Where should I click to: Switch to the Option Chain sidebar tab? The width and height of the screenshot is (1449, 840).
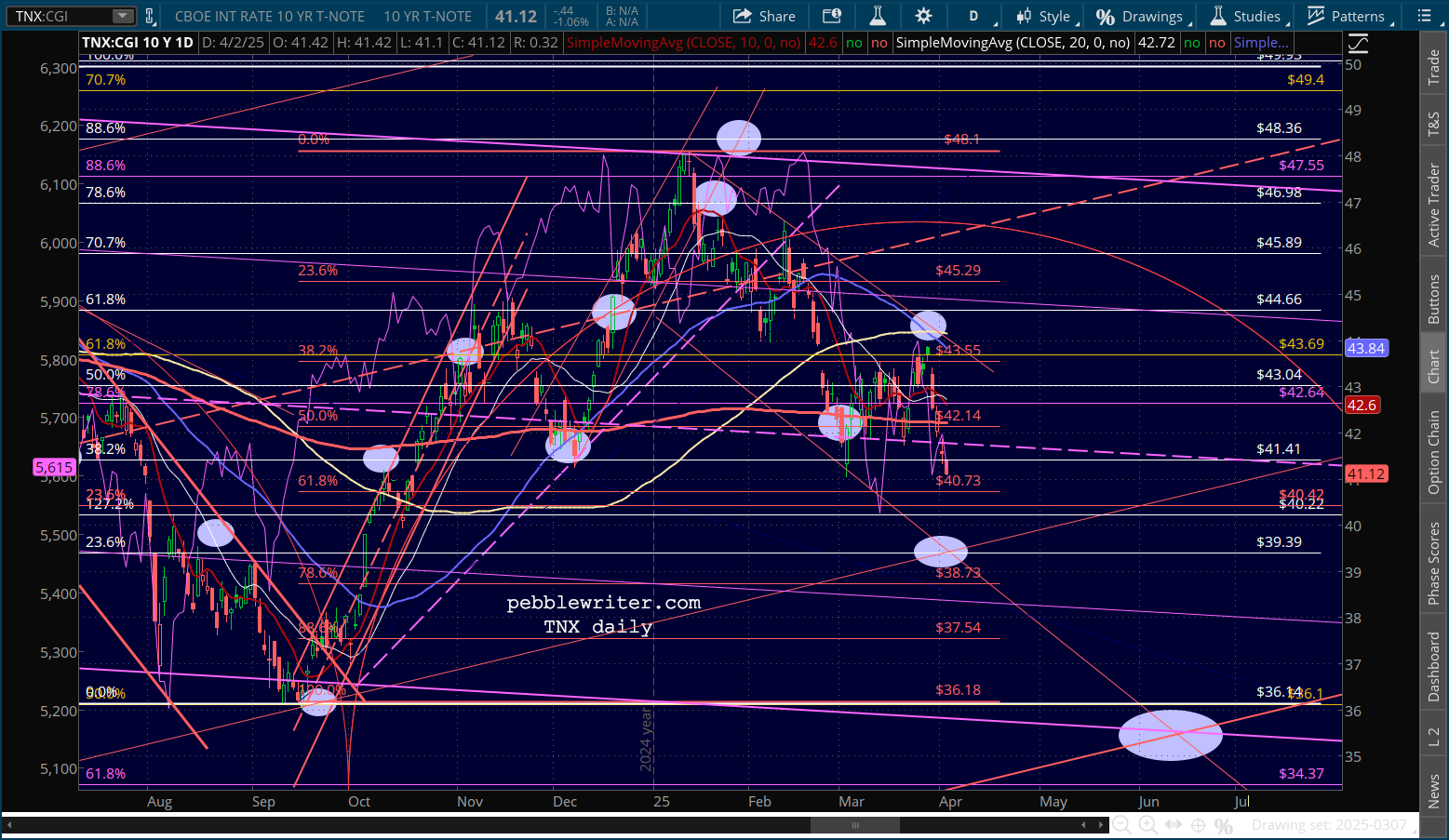[x=1434, y=452]
